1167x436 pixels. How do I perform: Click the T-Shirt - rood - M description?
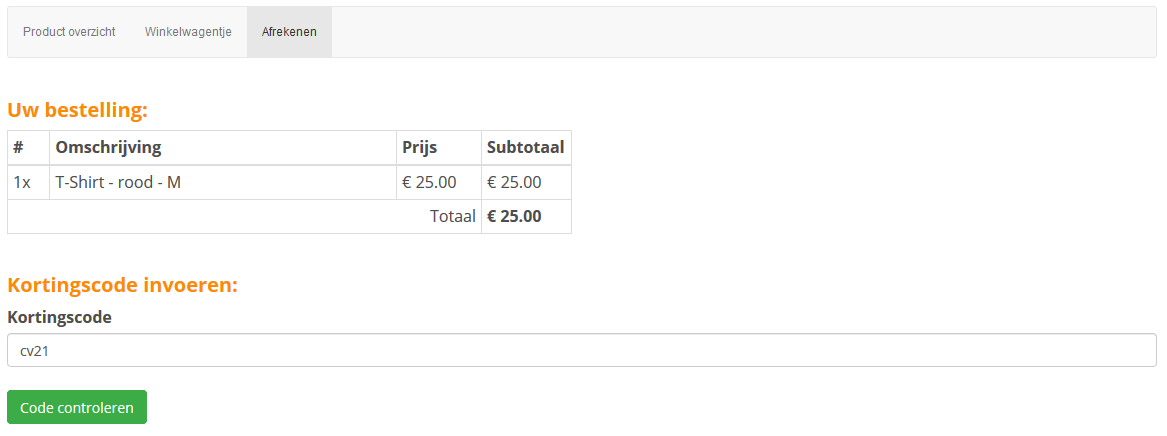pyautogui.click(x=118, y=182)
